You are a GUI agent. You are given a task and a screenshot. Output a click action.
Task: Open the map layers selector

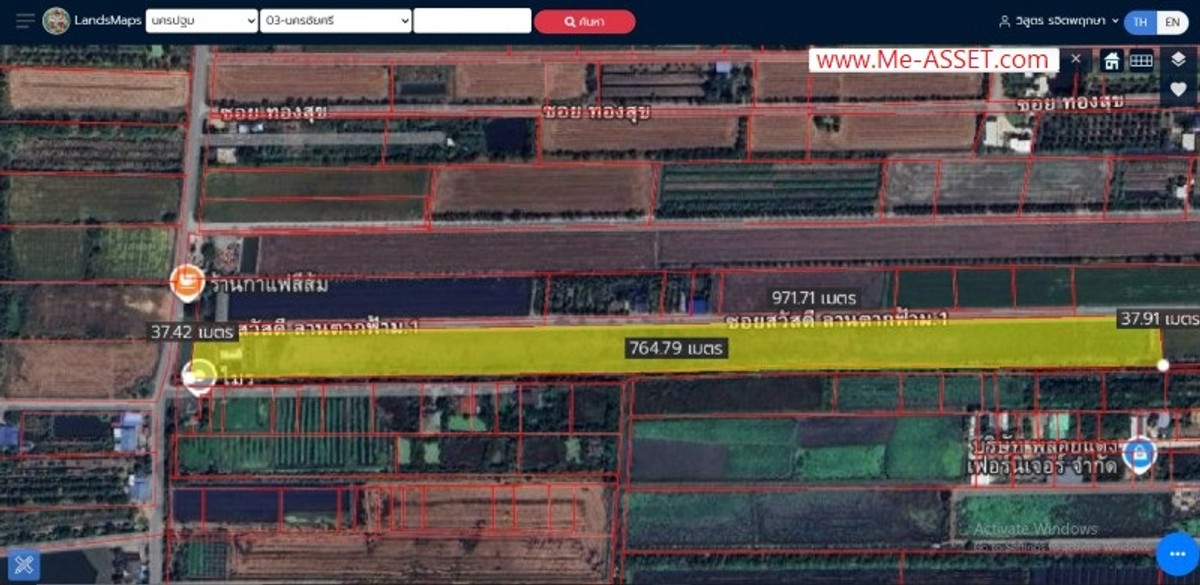tap(1178, 60)
